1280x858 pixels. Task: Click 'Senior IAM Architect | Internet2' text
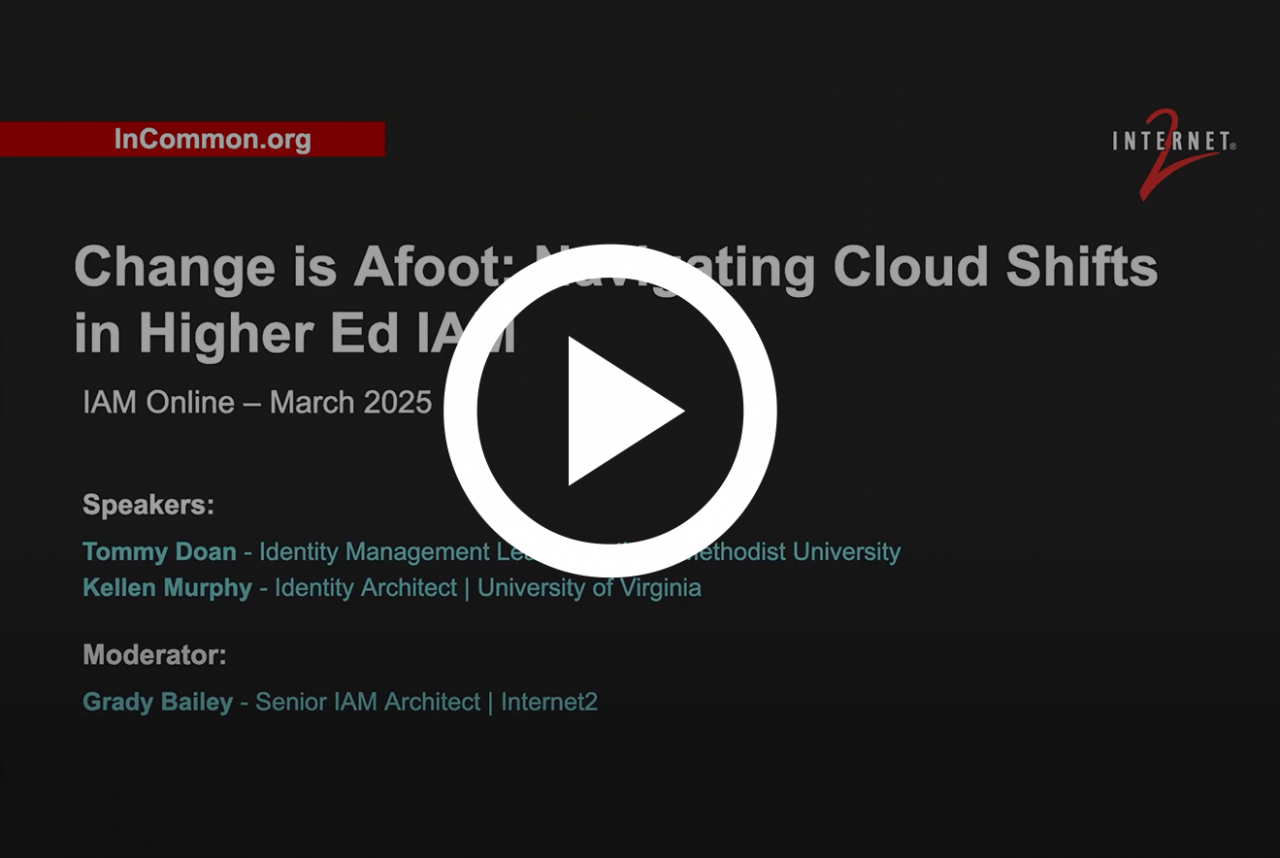(x=427, y=702)
